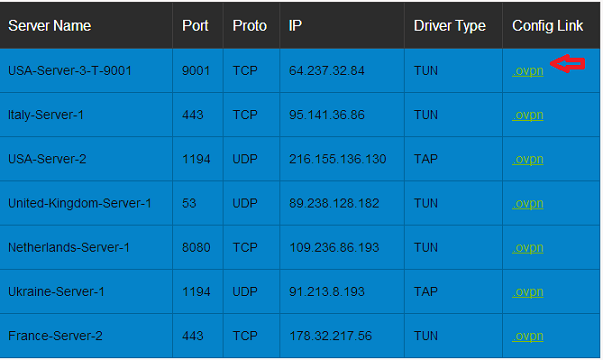Select the Netherlands-Server-1 port 8080 cell
Viewport: 603px width, 360px height.
pyautogui.click(x=196, y=248)
